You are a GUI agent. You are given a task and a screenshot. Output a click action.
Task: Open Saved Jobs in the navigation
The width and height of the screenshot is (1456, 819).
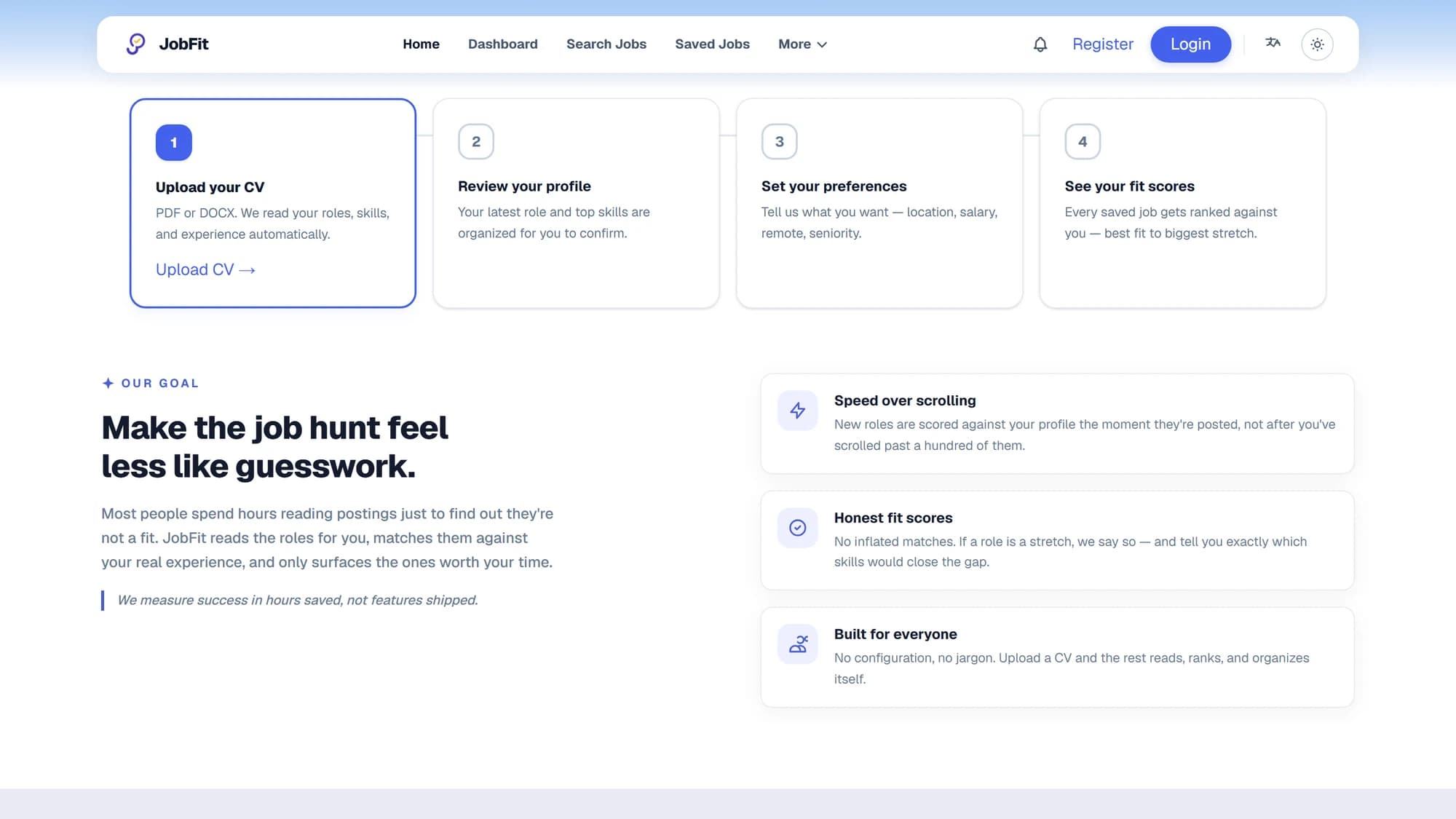[712, 44]
